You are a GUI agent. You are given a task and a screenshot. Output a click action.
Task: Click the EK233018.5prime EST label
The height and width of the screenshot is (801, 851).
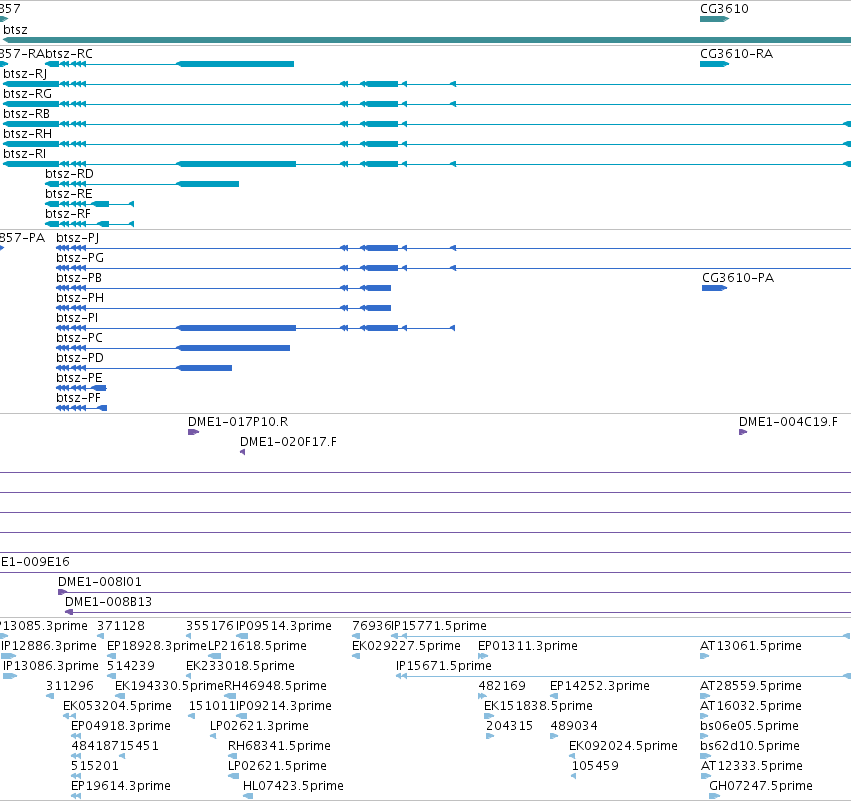(x=240, y=666)
